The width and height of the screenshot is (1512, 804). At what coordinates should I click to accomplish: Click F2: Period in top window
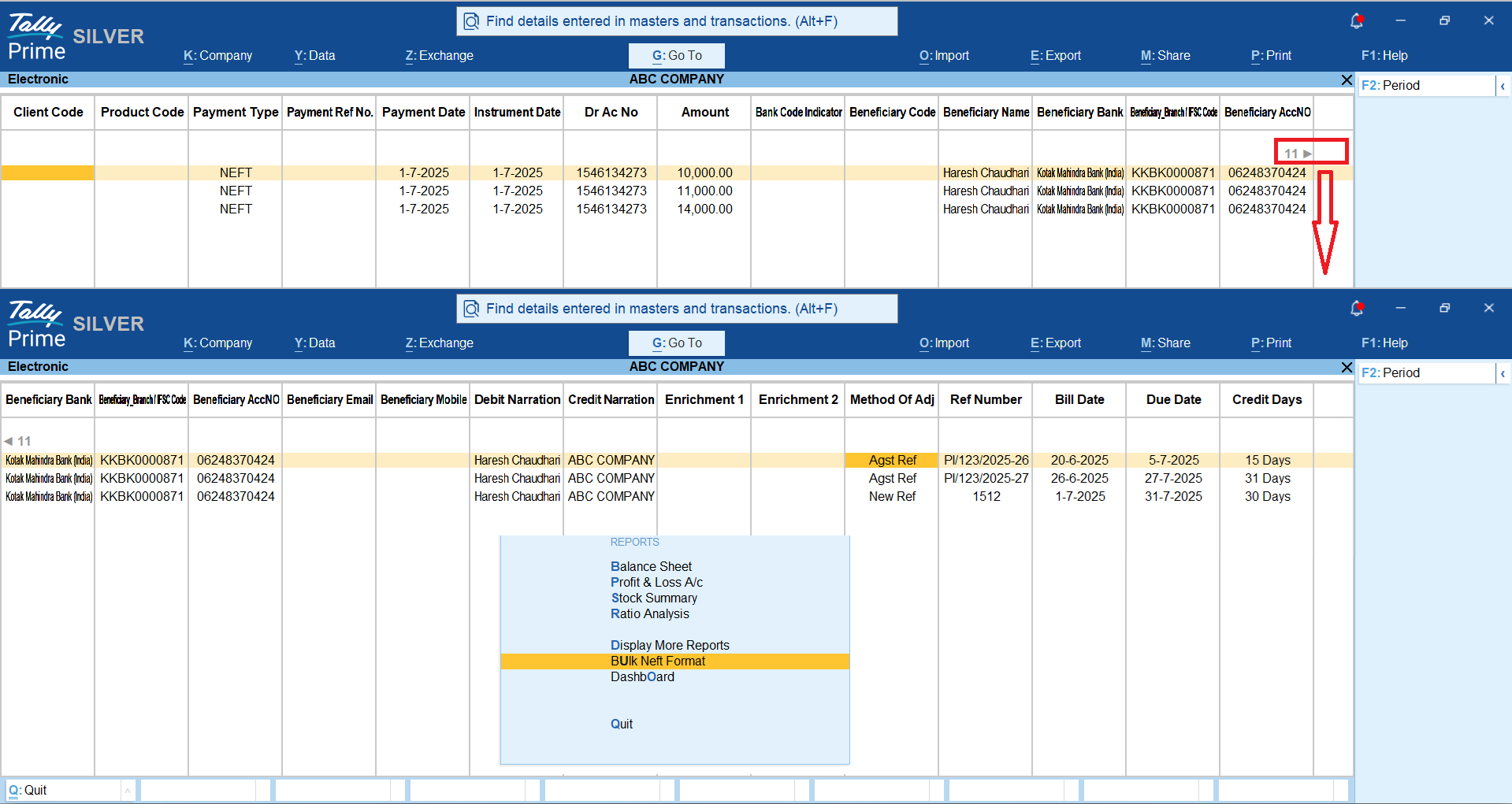1426,86
